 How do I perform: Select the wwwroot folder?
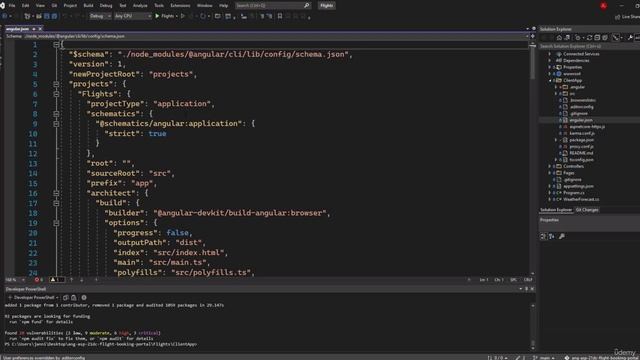(x=571, y=74)
